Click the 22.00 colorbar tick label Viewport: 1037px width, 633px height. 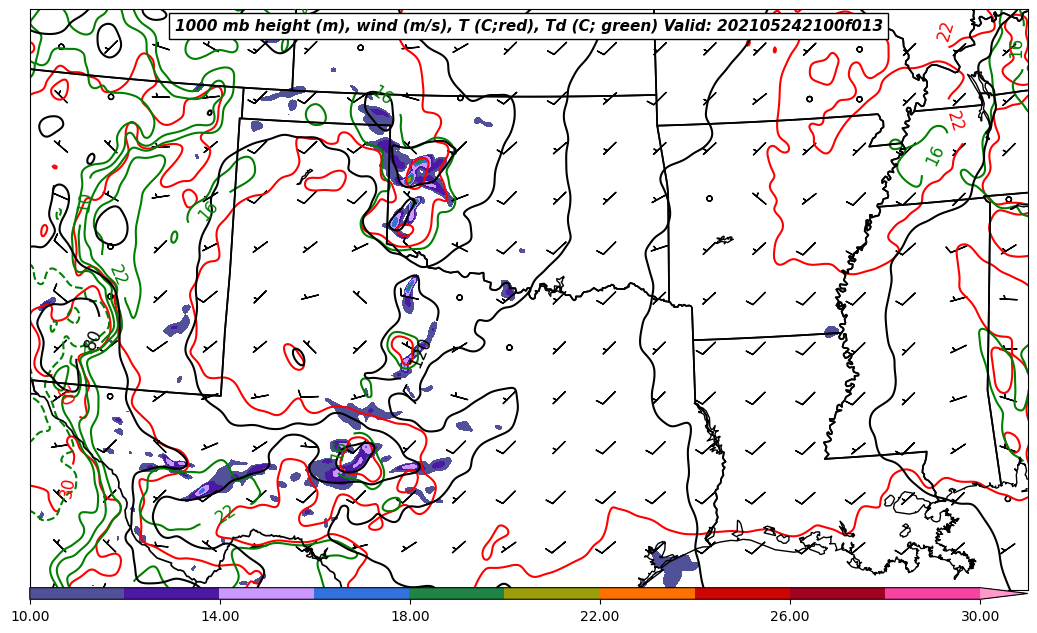point(600,616)
